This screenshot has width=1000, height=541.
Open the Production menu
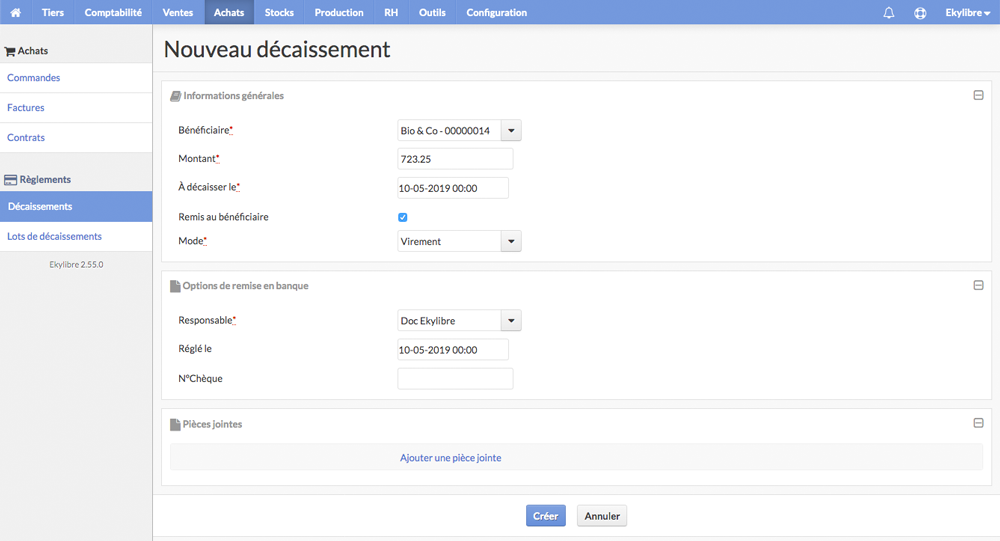[x=339, y=12]
